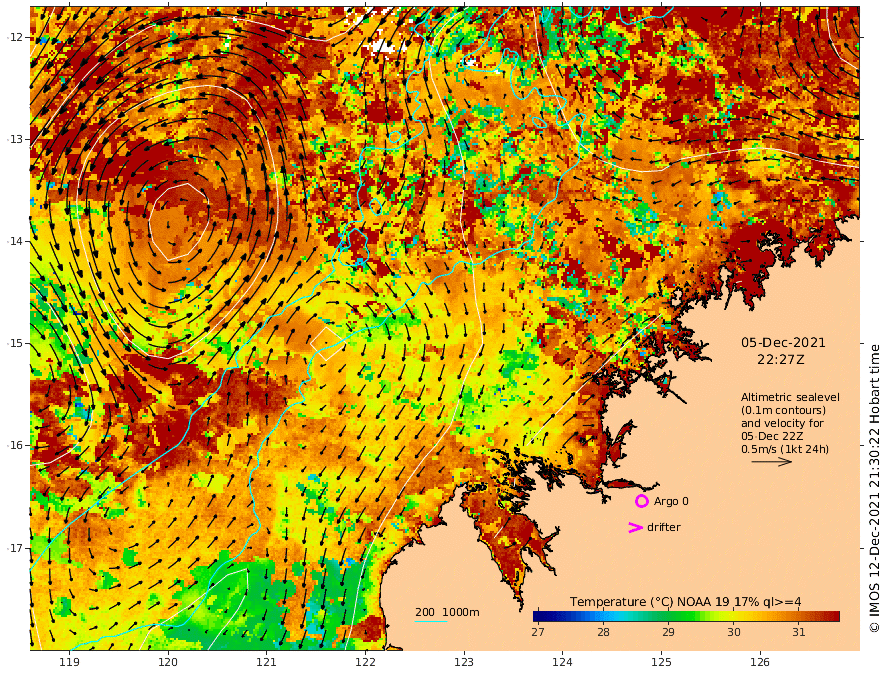The image size is (880, 680).
Task: Click the longitude axis label 124
Action: 562,662
